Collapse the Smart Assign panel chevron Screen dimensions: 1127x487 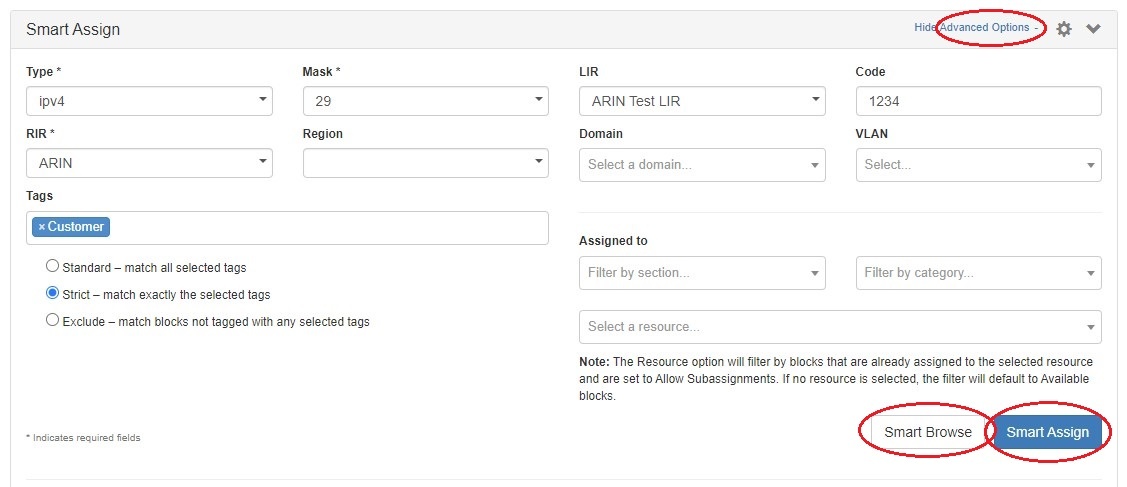pos(1093,29)
